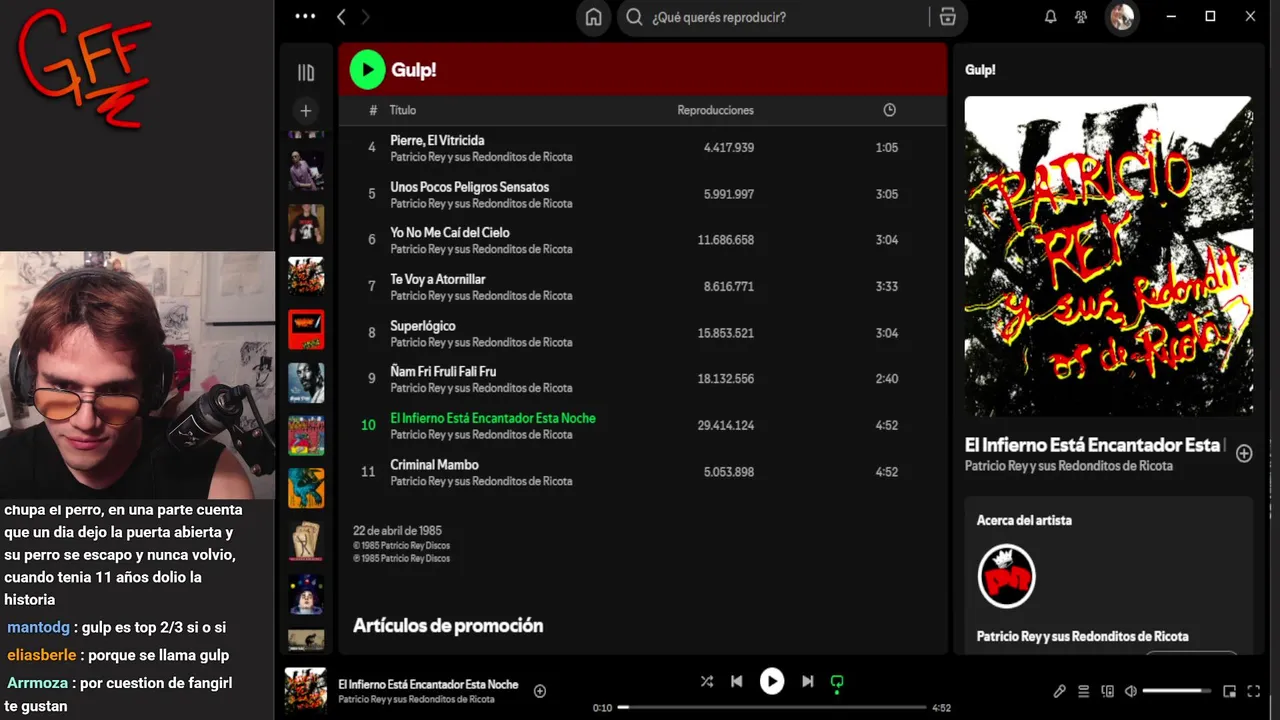Expand Your Library sidebar
Screen dimensions: 1280x720
click(x=306, y=72)
